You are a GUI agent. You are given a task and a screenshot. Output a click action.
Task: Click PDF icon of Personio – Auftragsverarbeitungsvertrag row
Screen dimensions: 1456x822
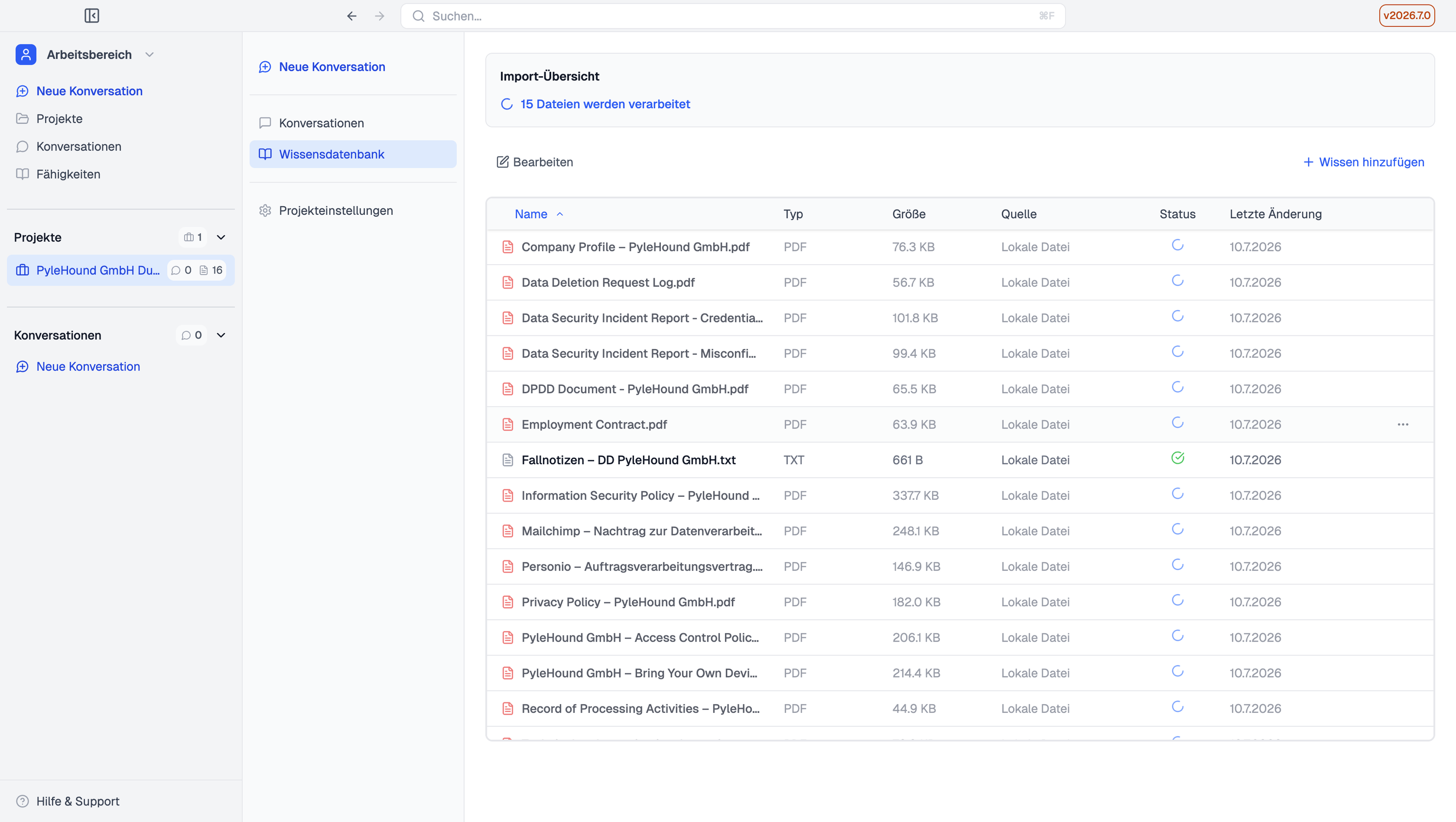click(x=508, y=567)
